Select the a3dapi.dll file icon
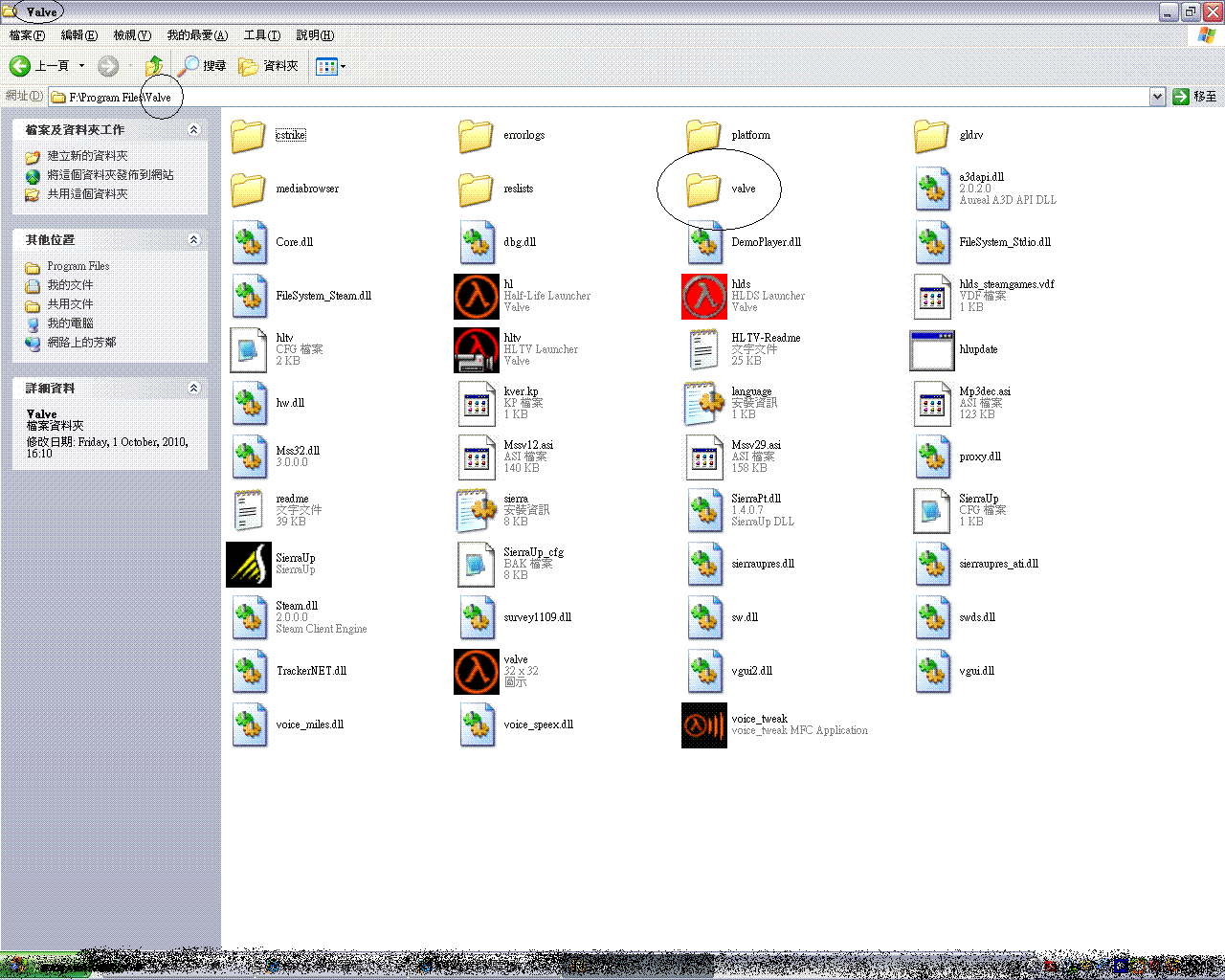Screen dimensions: 1225x980 (x=933, y=189)
